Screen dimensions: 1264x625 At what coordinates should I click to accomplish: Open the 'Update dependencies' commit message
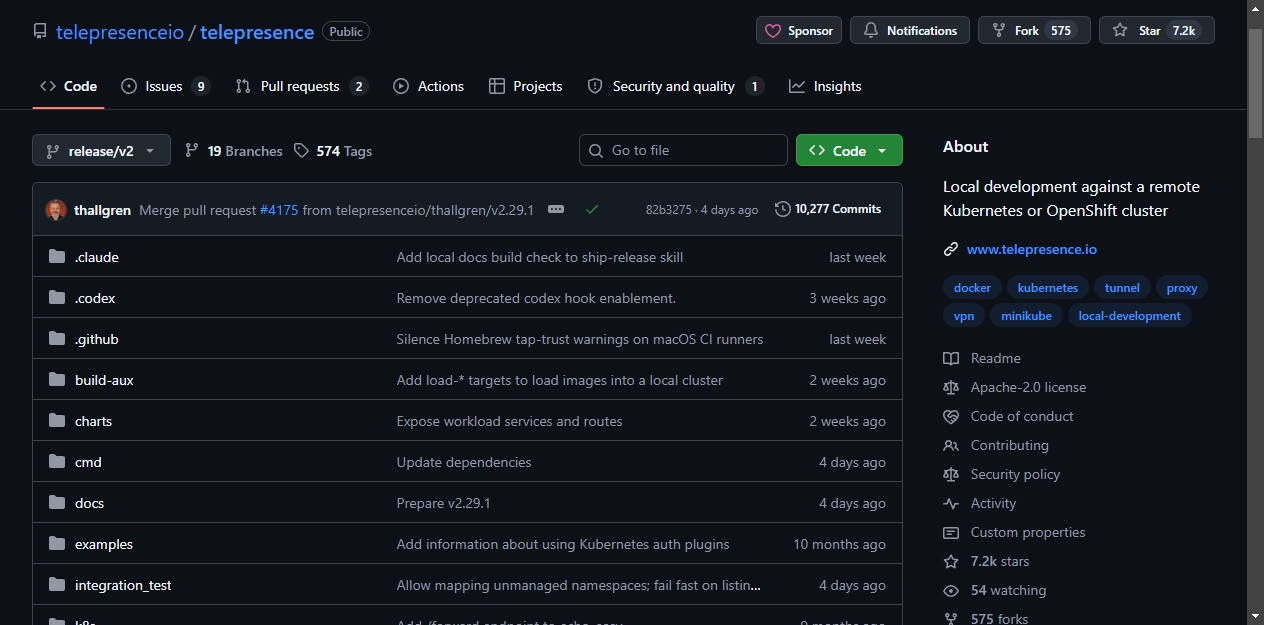tap(464, 462)
